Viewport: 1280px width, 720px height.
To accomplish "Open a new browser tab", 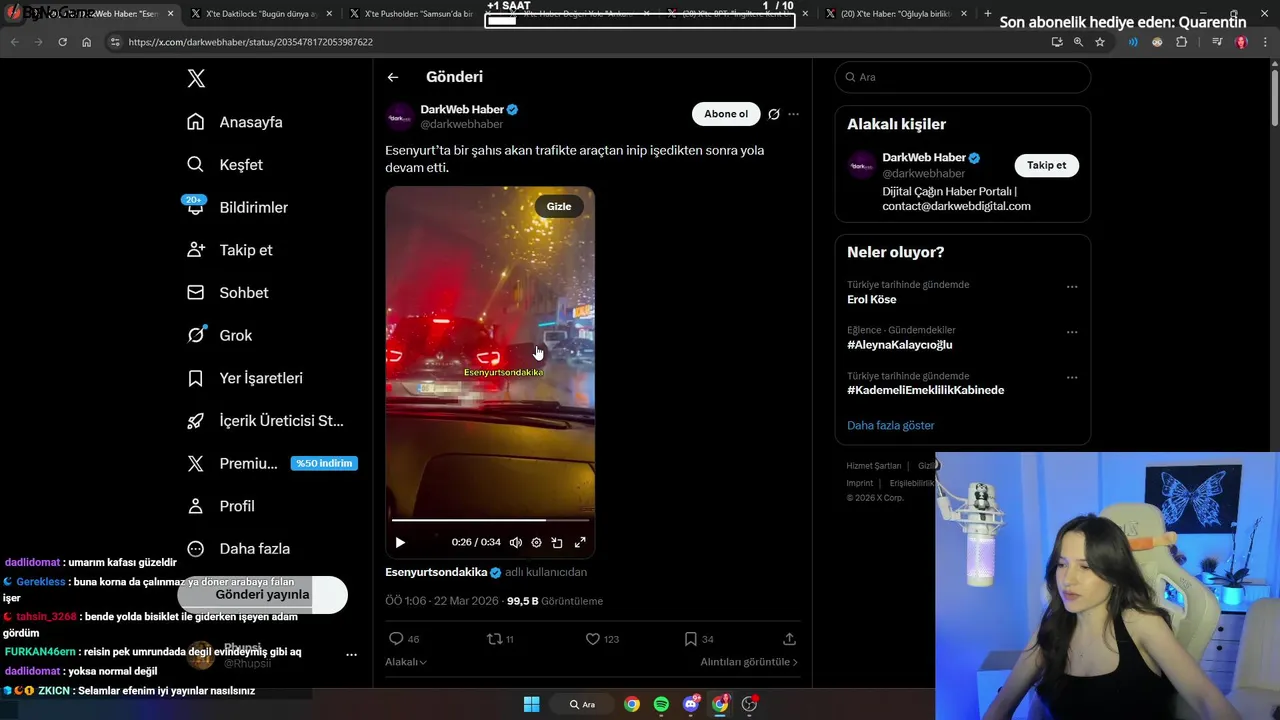I will pyautogui.click(x=988, y=14).
